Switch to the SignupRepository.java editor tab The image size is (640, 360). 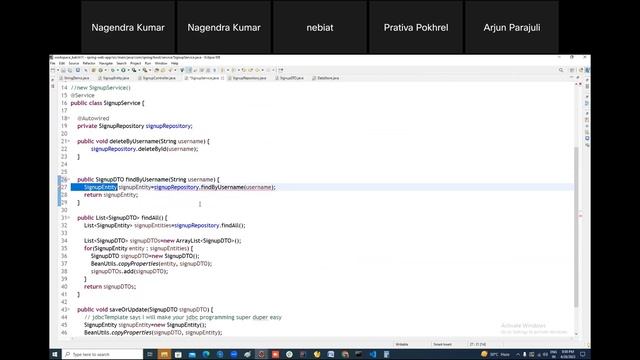247,78
